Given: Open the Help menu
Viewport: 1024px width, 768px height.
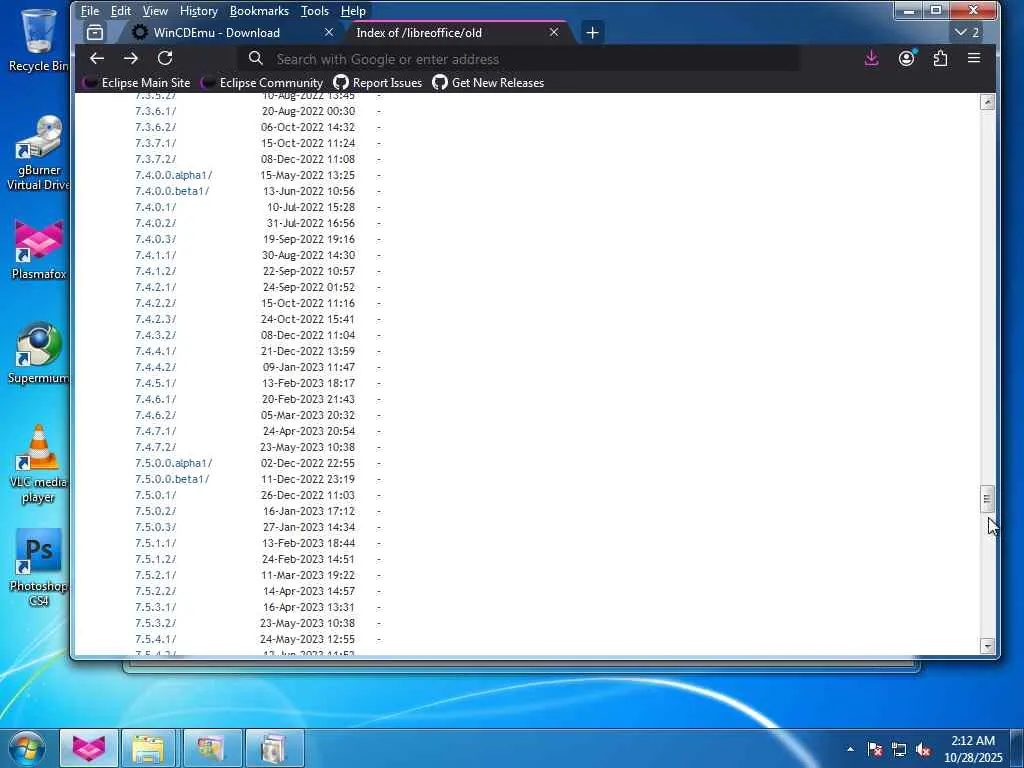Looking at the screenshot, I should click(x=353, y=11).
